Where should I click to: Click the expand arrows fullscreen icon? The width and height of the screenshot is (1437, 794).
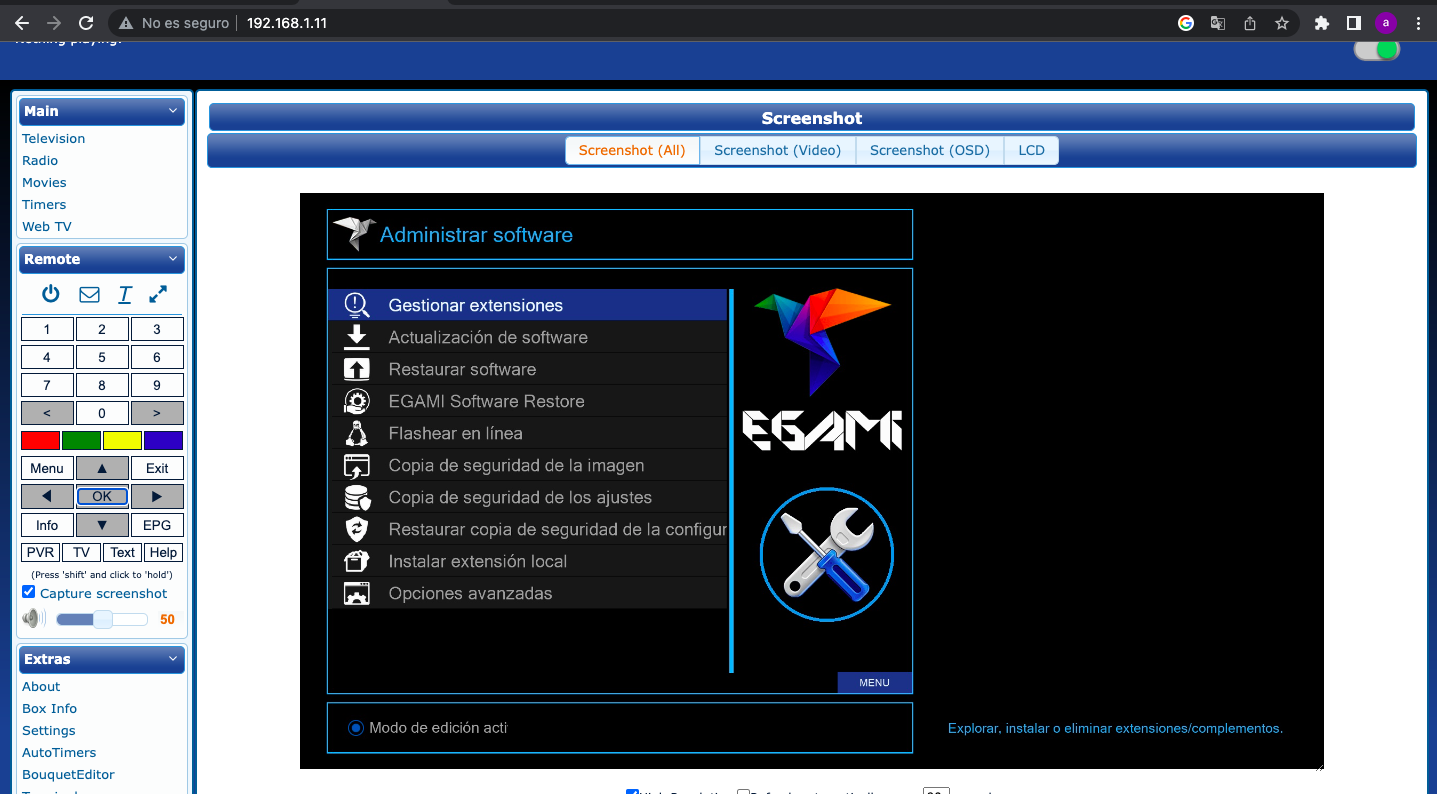158,294
